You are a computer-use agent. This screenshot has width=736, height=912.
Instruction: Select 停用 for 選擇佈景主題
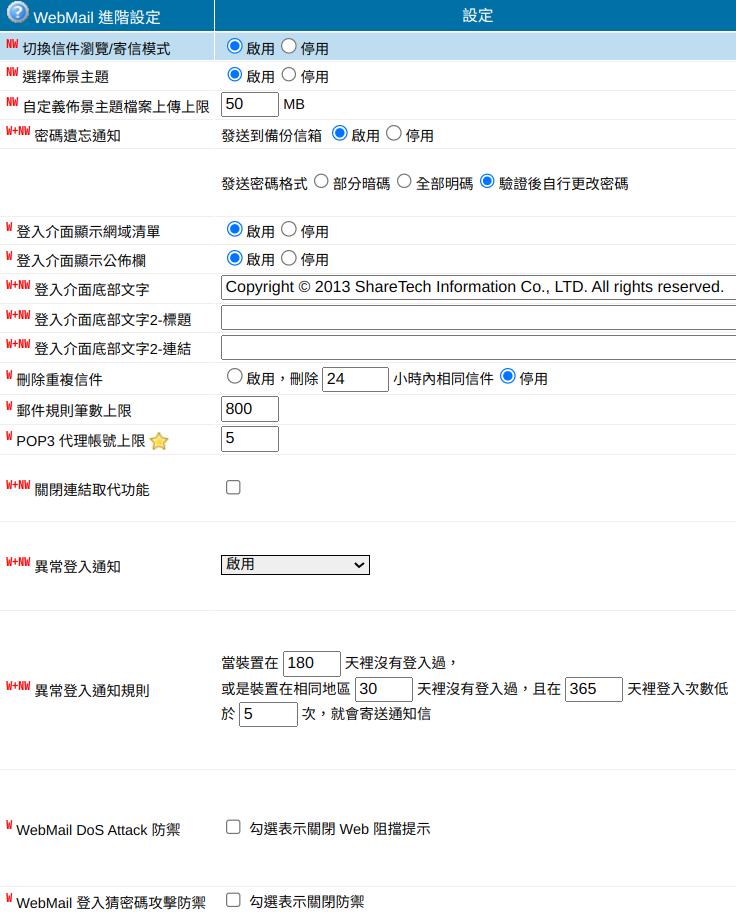pos(289,75)
